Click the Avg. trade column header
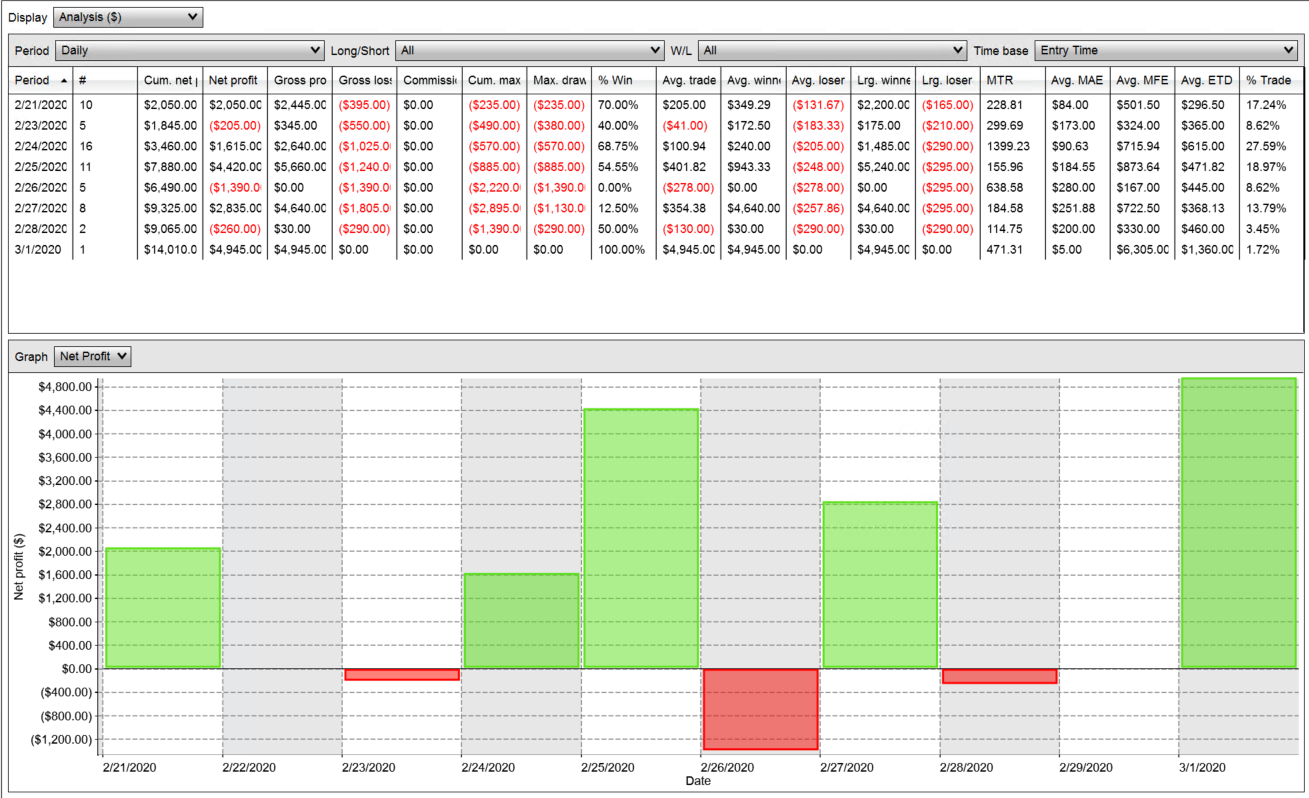The width and height of the screenshot is (1309, 798). [x=690, y=80]
